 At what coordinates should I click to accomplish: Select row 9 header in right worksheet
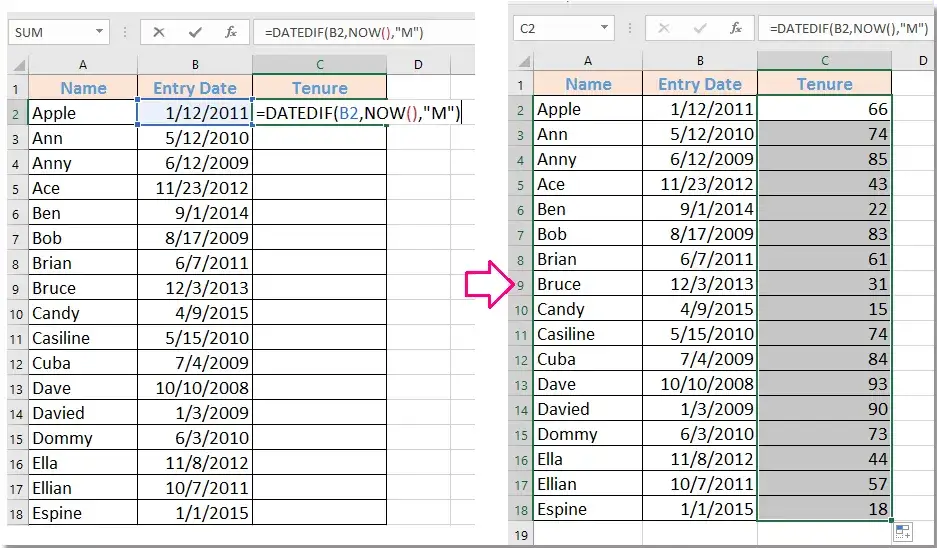[521, 284]
